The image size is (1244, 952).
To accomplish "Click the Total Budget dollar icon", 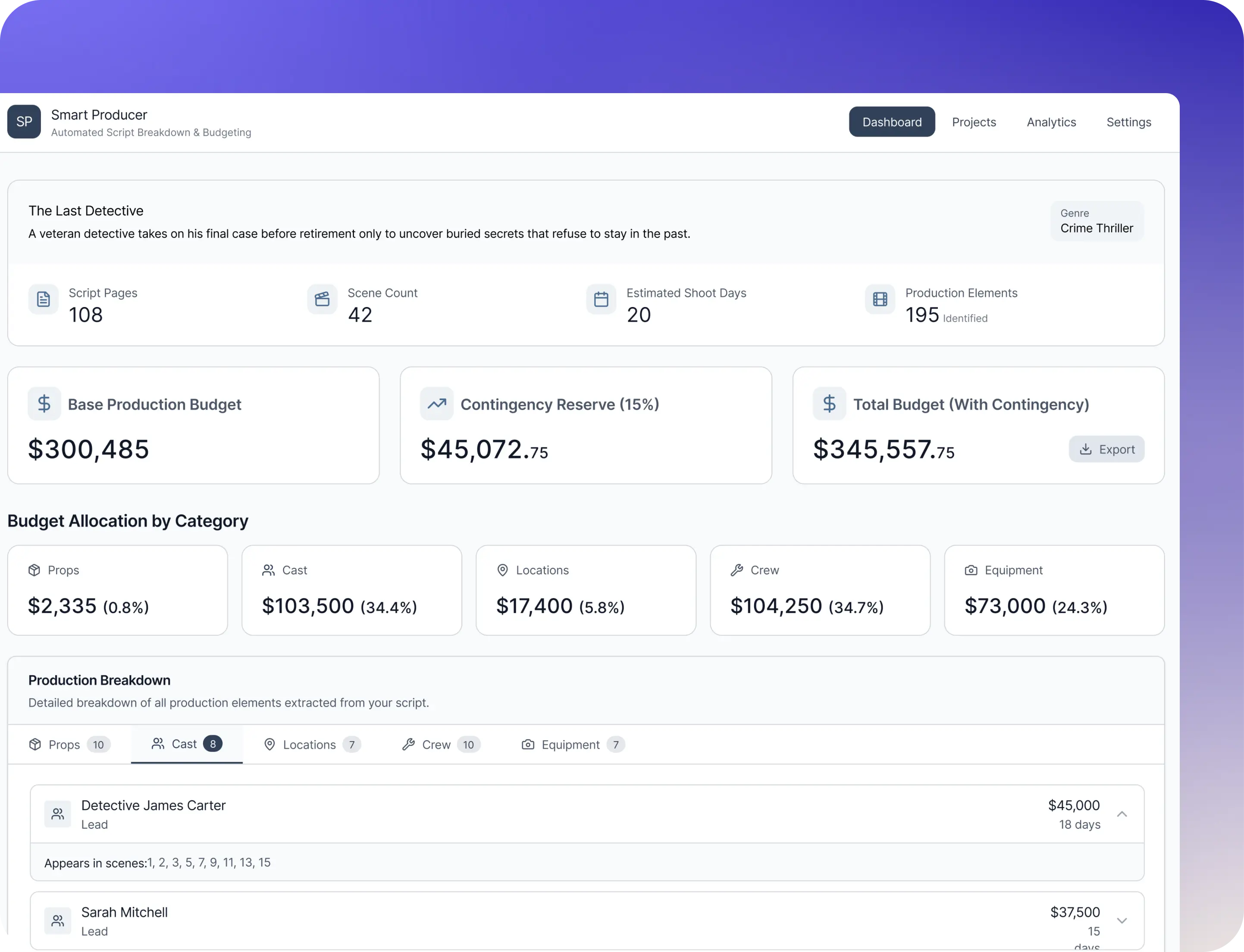I will [x=829, y=404].
